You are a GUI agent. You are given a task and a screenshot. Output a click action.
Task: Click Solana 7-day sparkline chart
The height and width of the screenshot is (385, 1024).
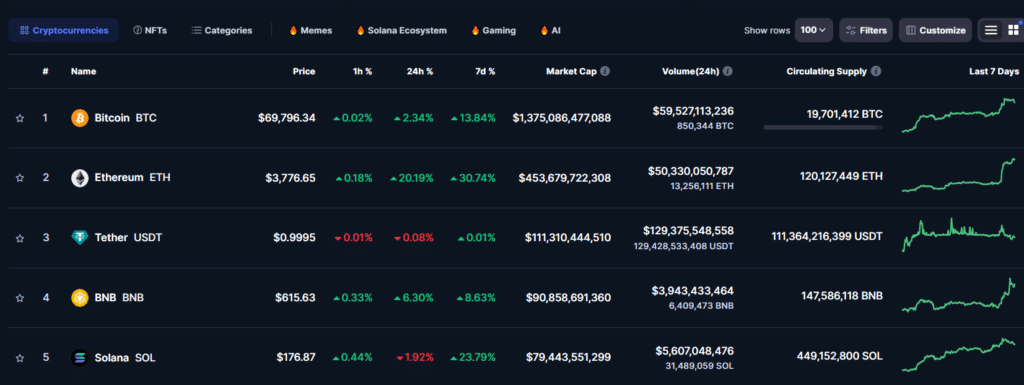tap(959, 355)
